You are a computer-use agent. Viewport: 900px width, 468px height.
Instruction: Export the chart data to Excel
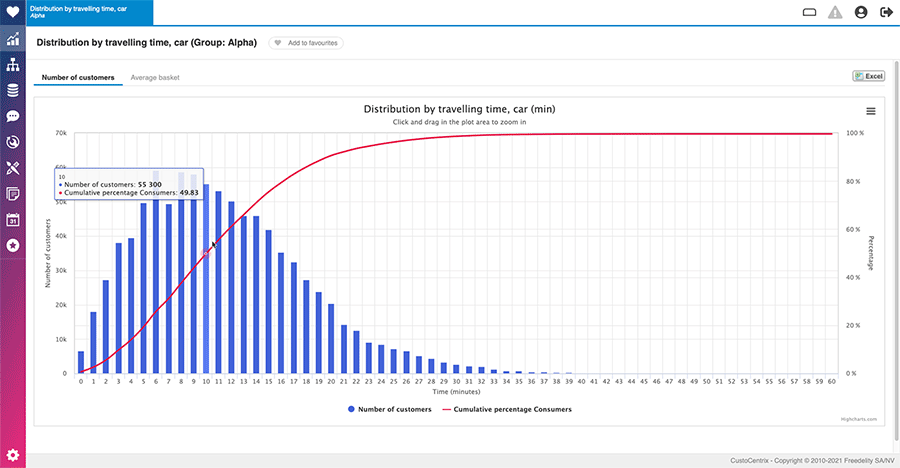point(867,76)
